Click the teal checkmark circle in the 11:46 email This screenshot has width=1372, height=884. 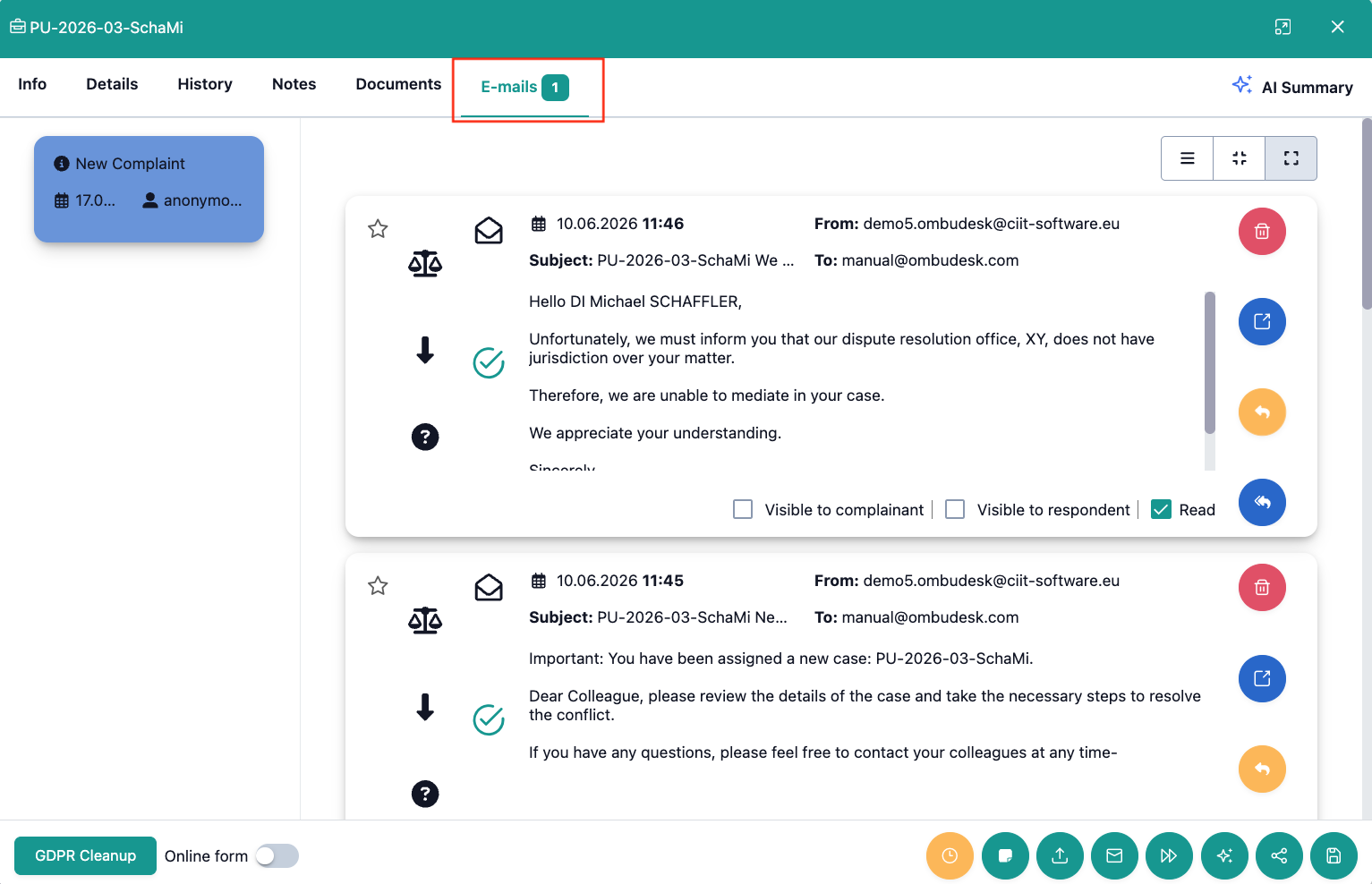[489, 362]
